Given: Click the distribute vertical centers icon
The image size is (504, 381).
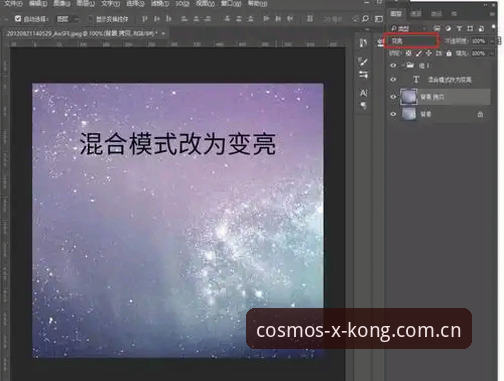Looking at the screenshot, I should tap(239, 19).
